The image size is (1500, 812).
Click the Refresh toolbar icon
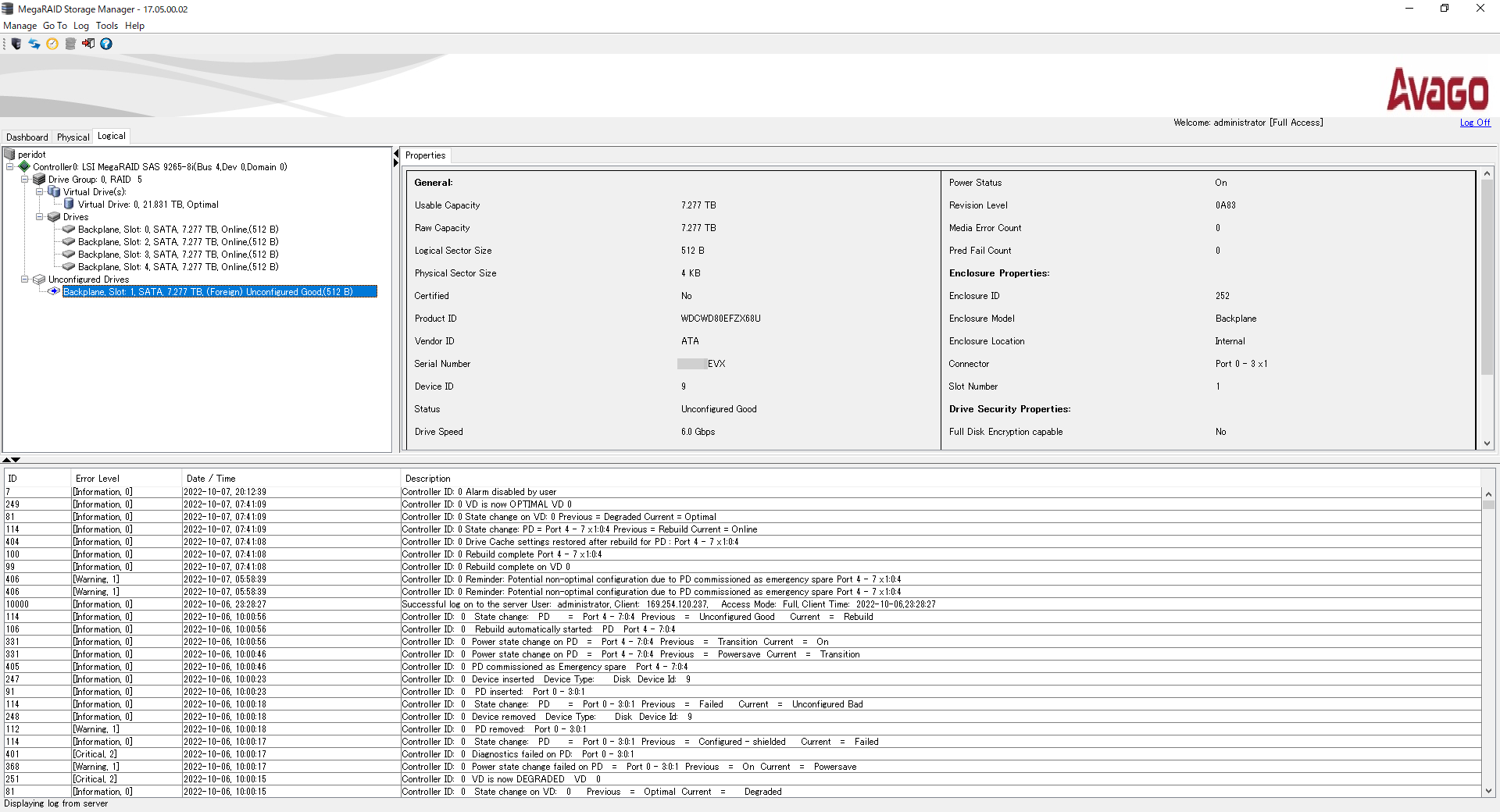34,44
